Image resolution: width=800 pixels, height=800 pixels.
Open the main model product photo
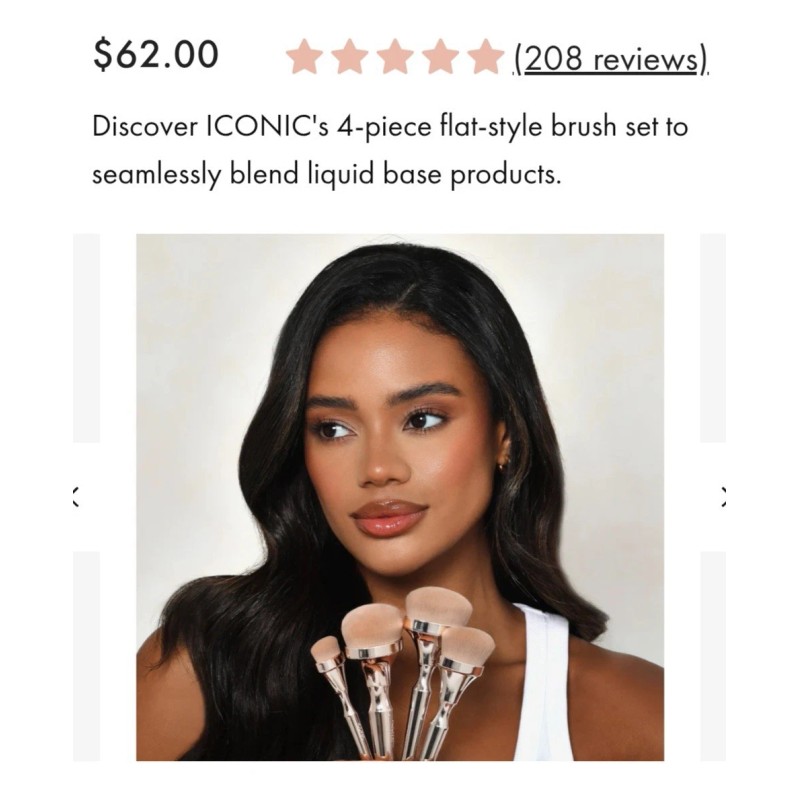point(400,497)
